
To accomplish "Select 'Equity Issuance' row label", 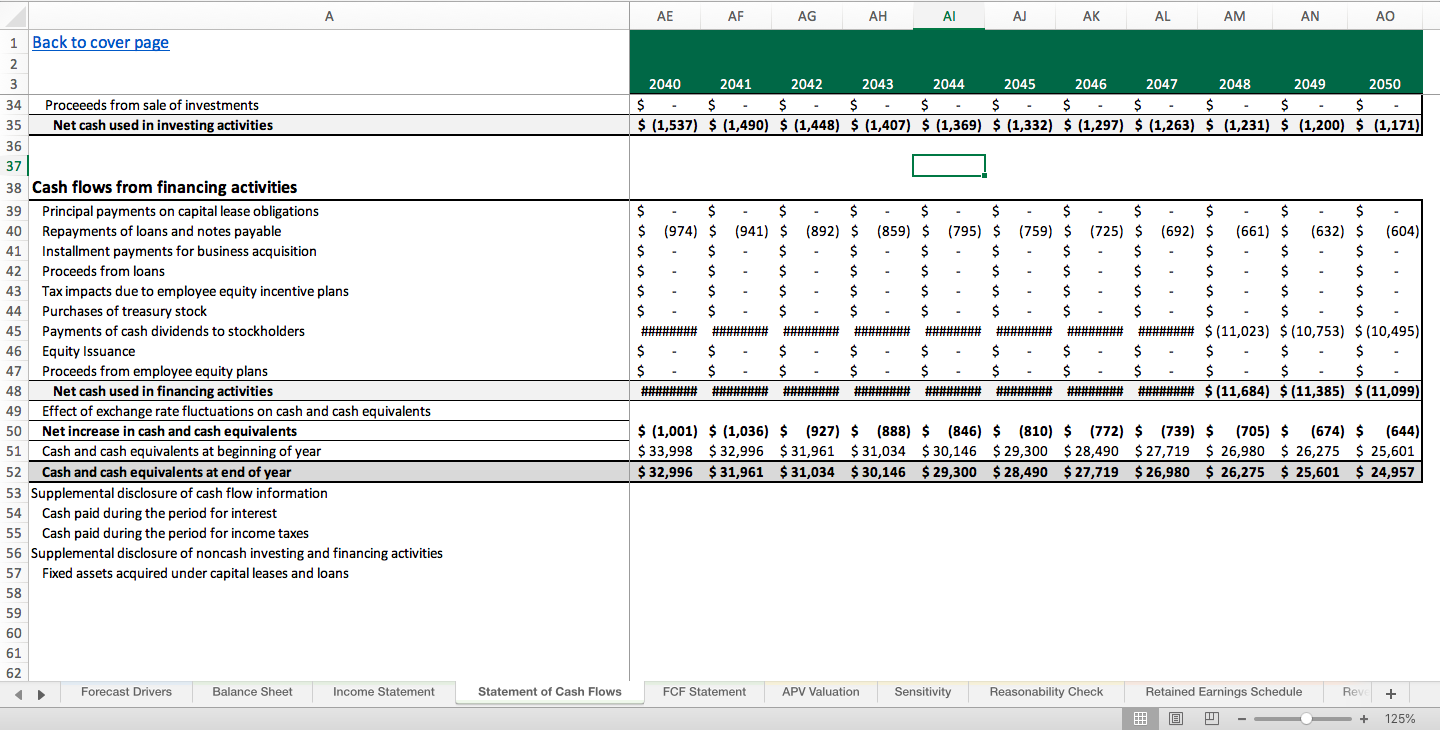I will coord(89,351).
